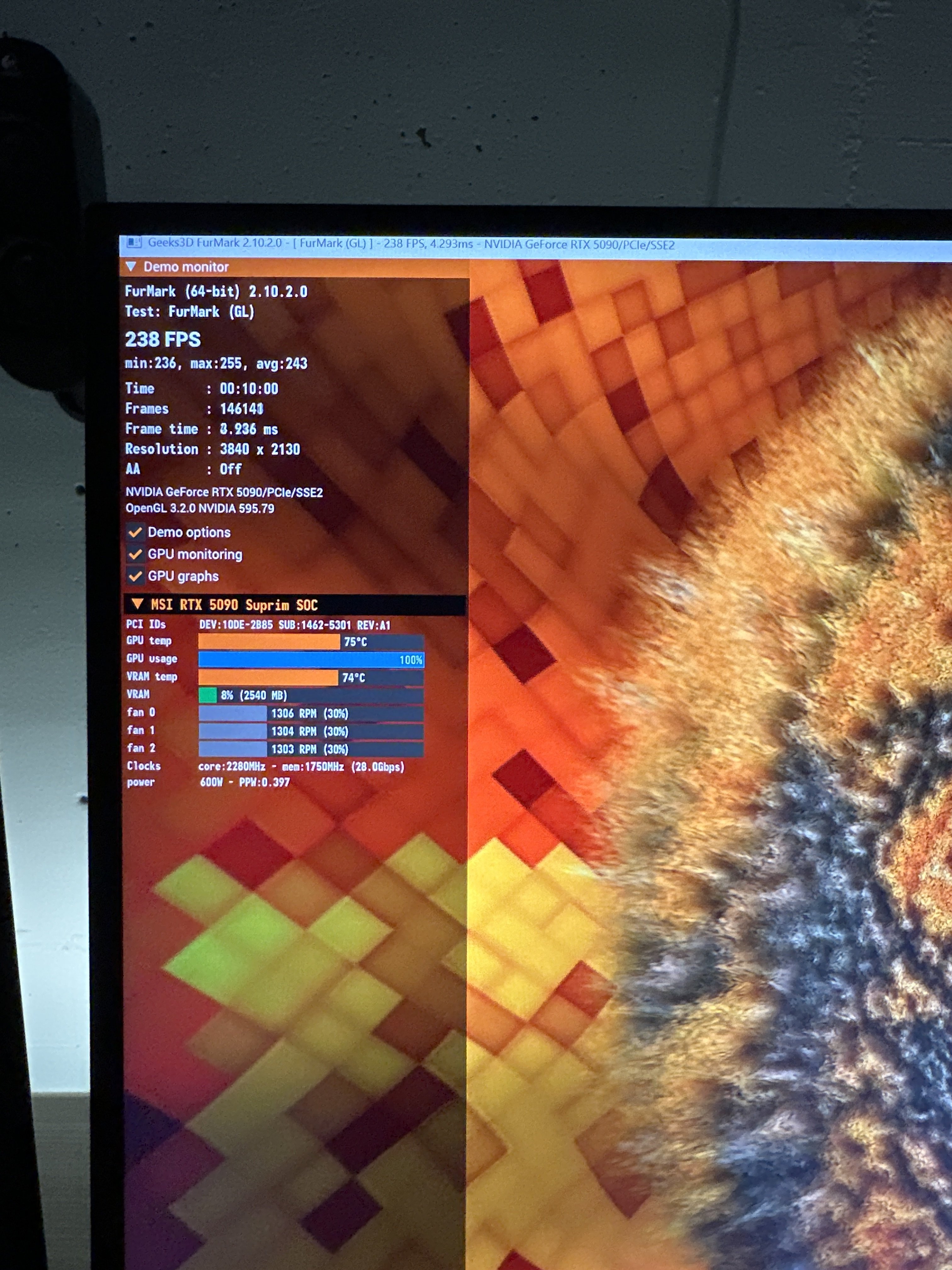Screen dimensions: 952x1270
Task: Disable the GPU monitoring checkbox
Action: tap(135, 554)
